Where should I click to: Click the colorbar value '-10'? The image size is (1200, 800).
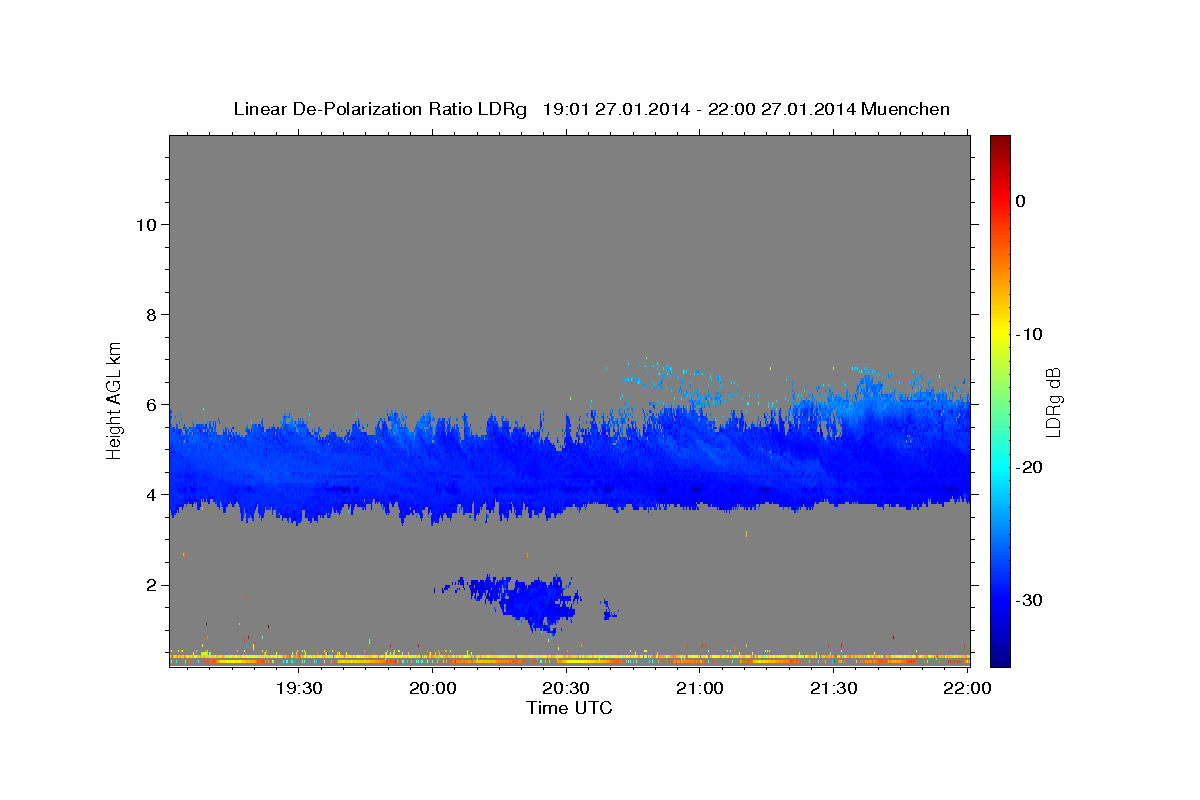[1030, 334]
